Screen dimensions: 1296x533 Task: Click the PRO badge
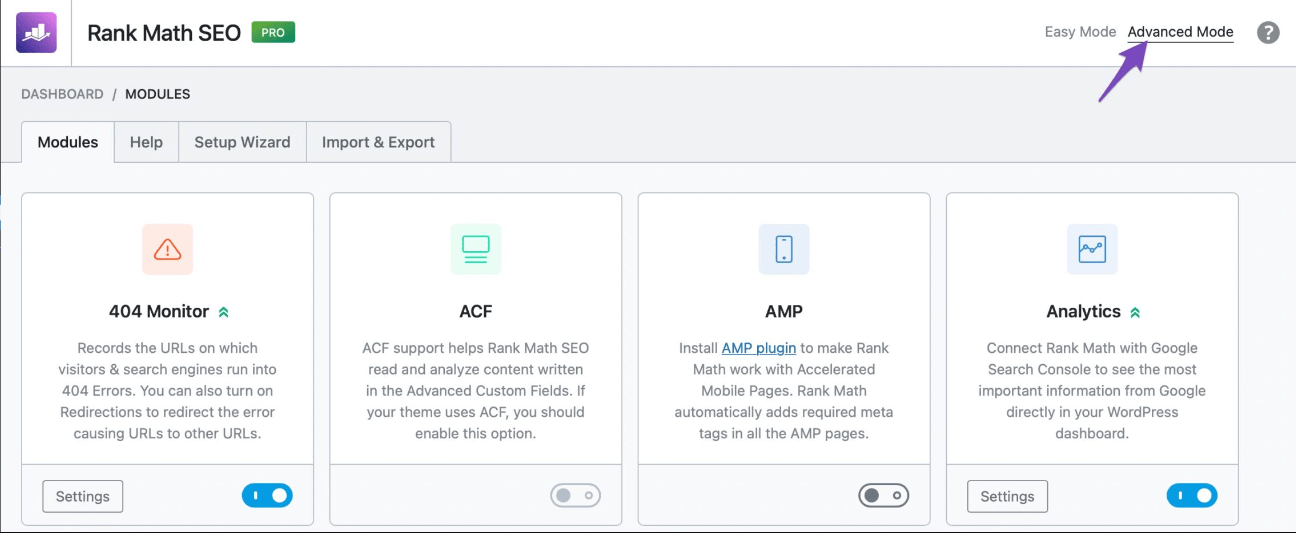273,32
